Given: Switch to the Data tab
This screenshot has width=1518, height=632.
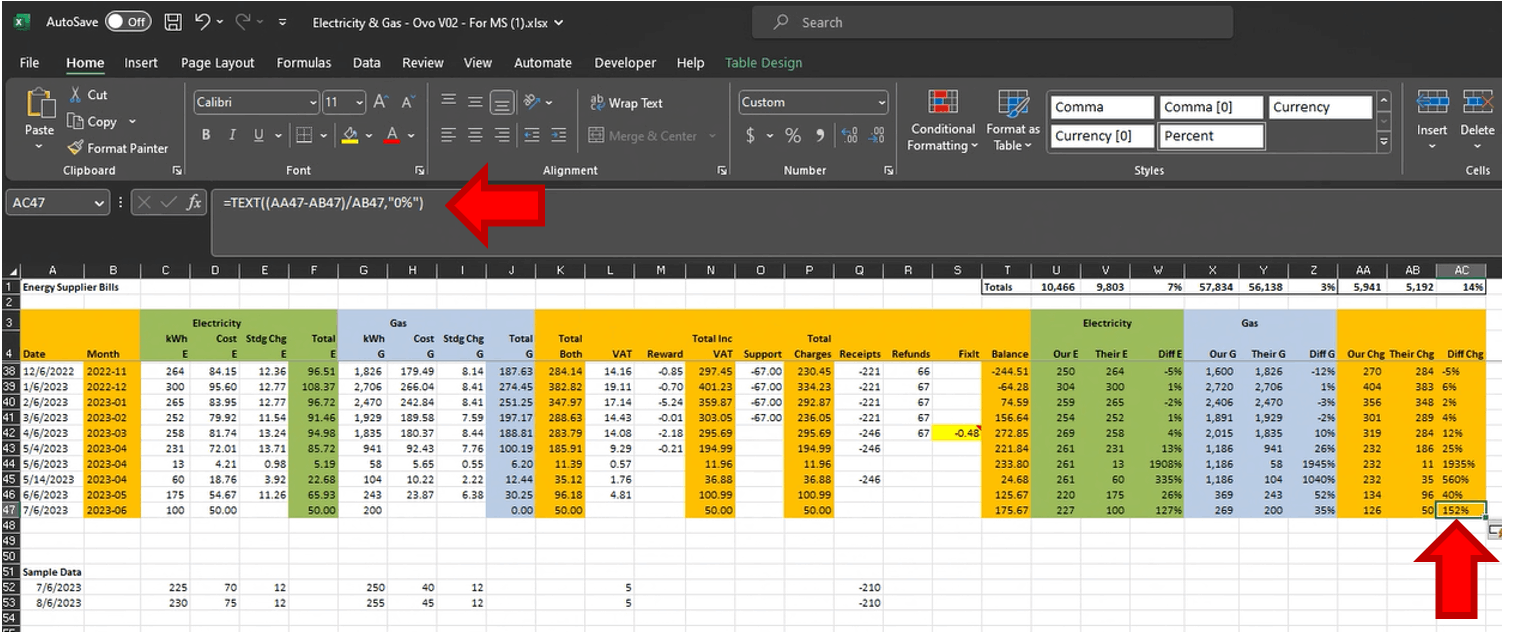Looking at the screenshot, I should pos(366,62).
